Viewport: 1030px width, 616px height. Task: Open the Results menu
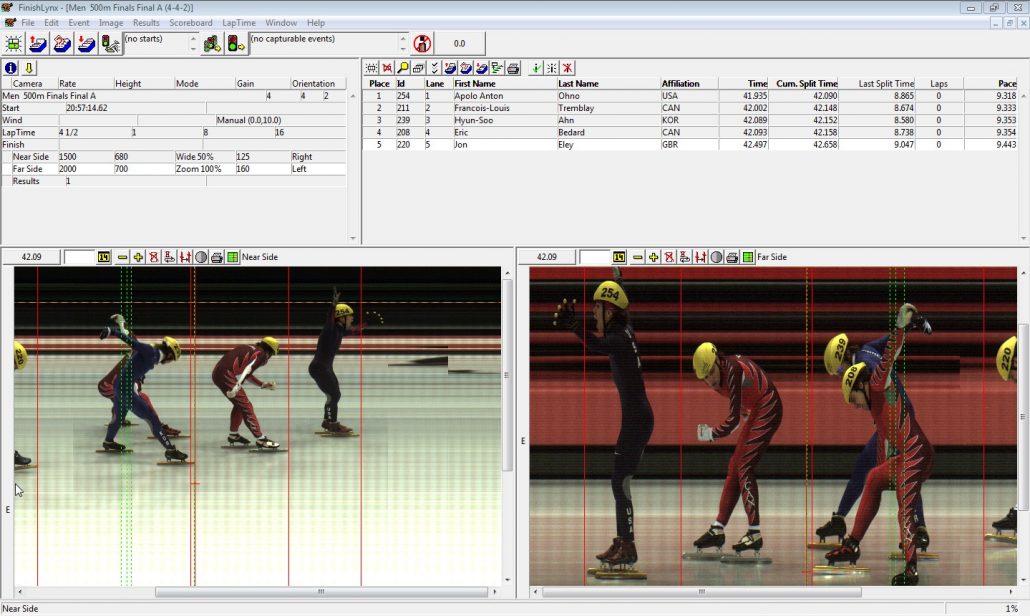point(146,22)
